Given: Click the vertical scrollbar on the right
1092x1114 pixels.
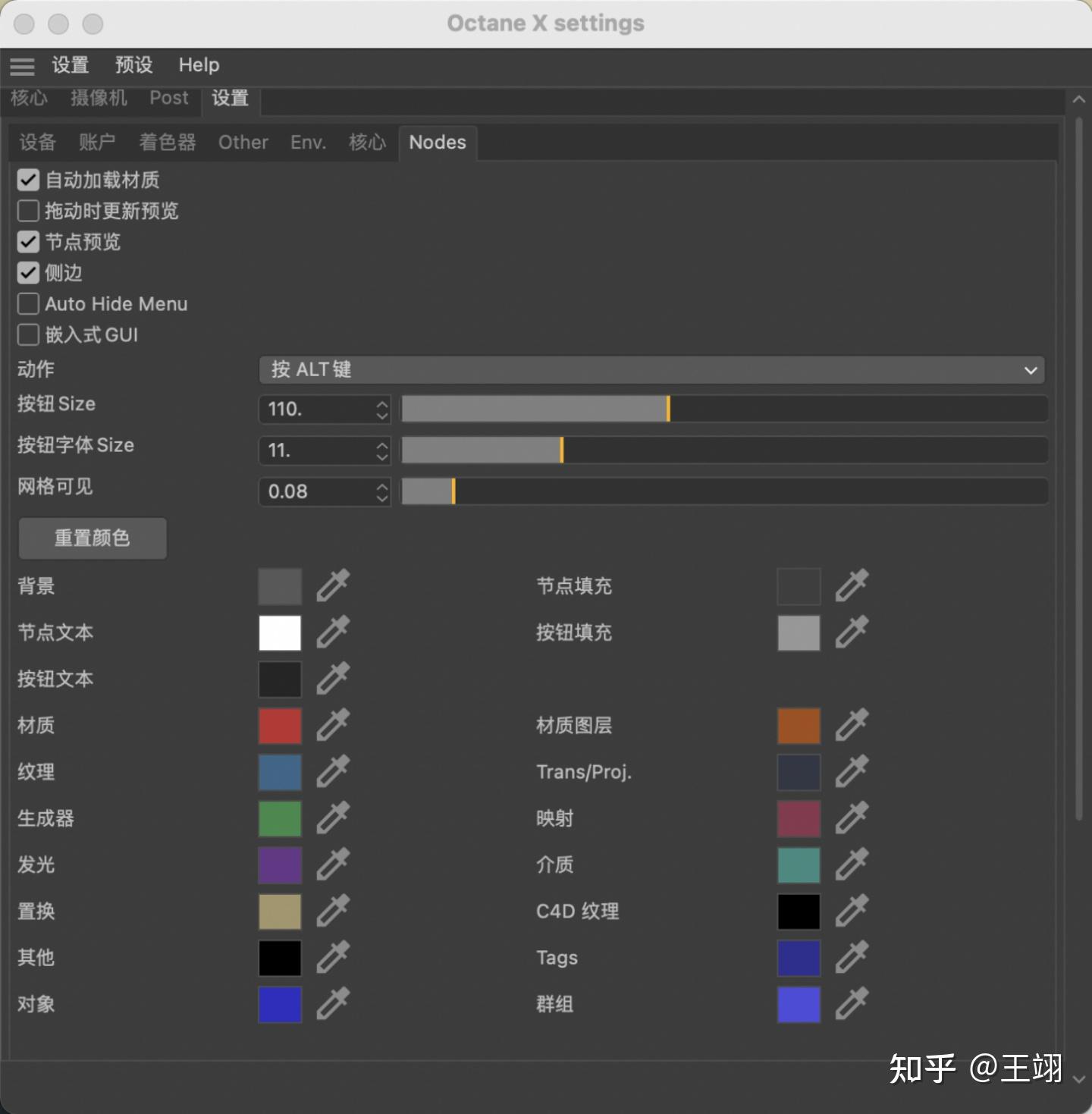Looking at the screenshot, I should point(1079,468).
